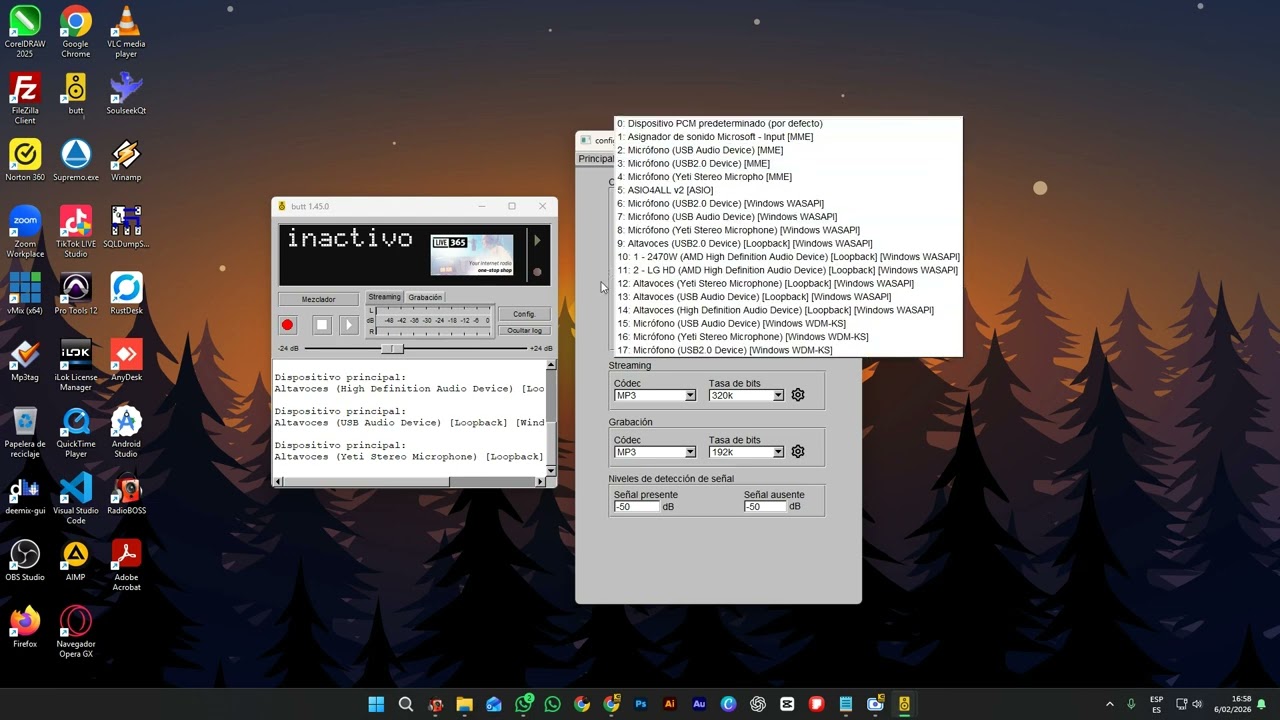
Task: Pick 'Altavoces (USB2.0 Device) [Loopback]' entry
Action: pos(788,243)
